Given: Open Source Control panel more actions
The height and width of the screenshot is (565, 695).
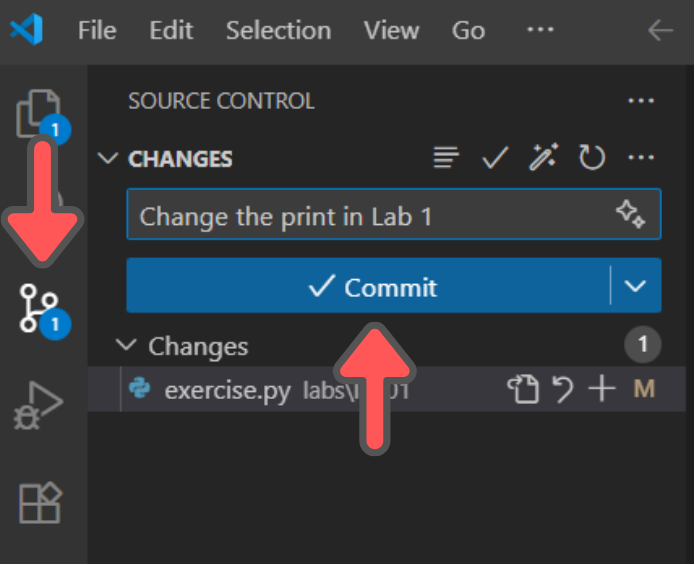Looking at the screenshot, I should [x=641, y=101].
